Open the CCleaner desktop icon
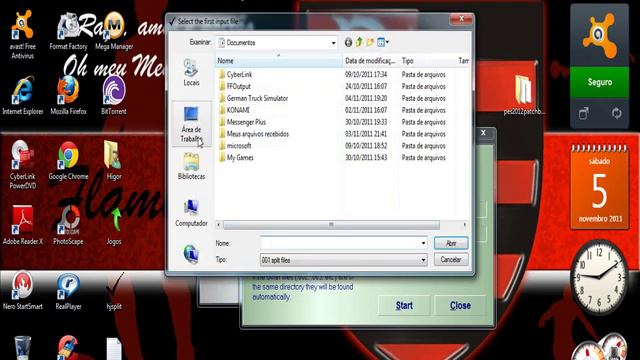This screenshot has height=360, width=640. [x=68, y=348]
